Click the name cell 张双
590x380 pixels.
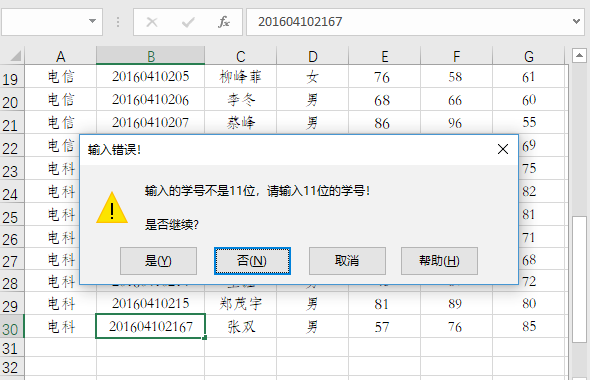(240, 327)
